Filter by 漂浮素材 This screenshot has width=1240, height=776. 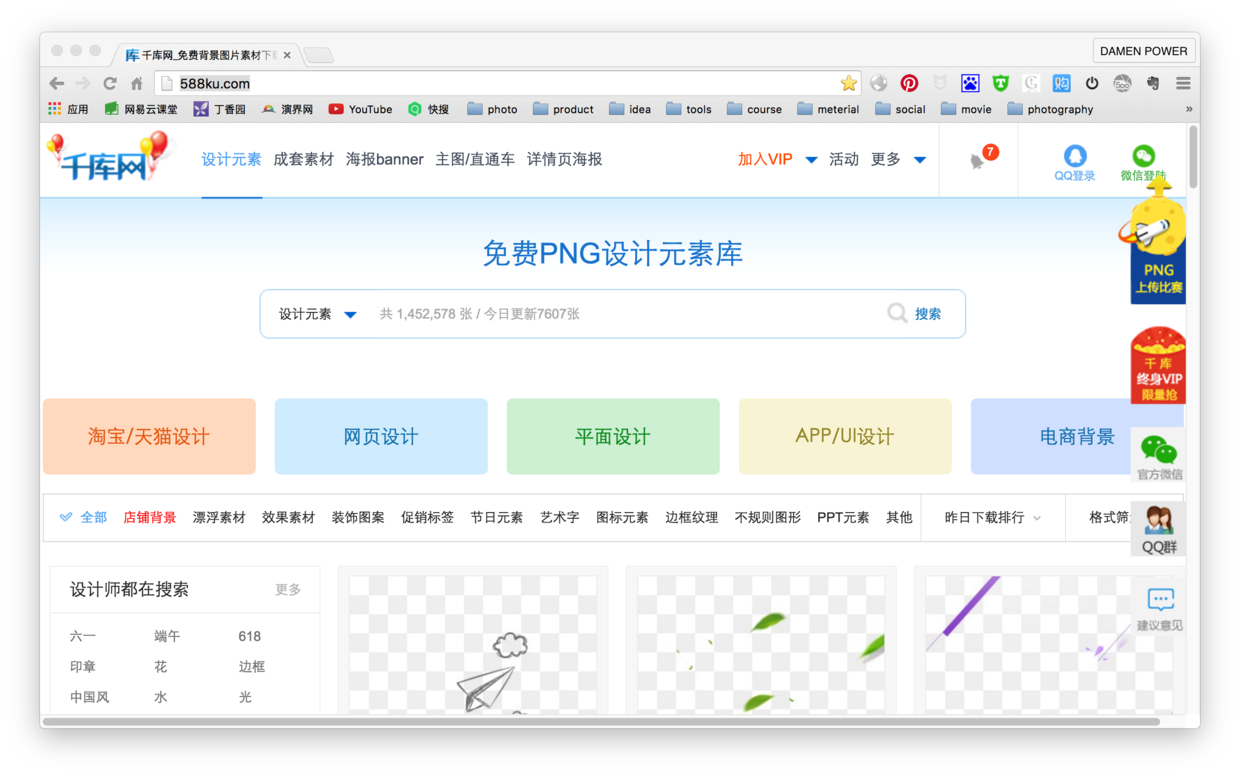219,517
